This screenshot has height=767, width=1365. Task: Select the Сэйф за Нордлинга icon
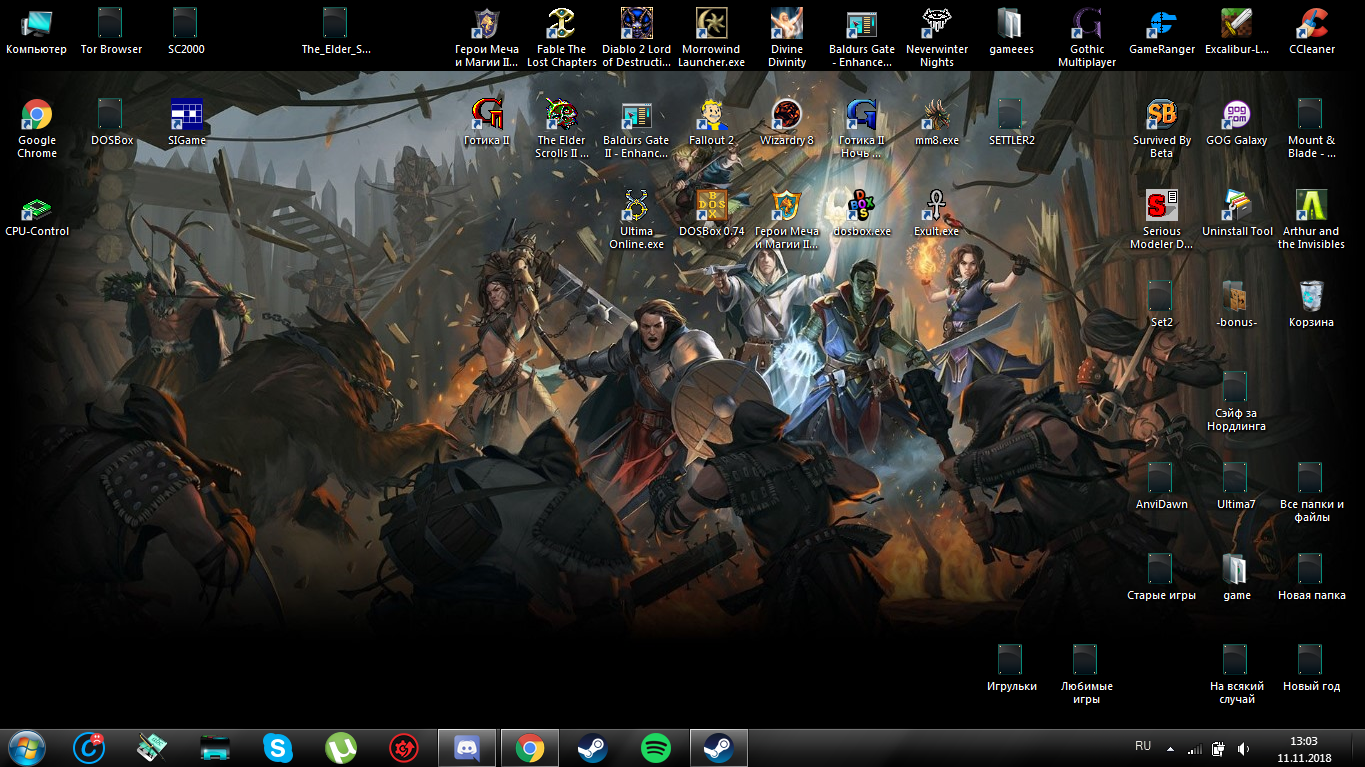coord(1237,401)
